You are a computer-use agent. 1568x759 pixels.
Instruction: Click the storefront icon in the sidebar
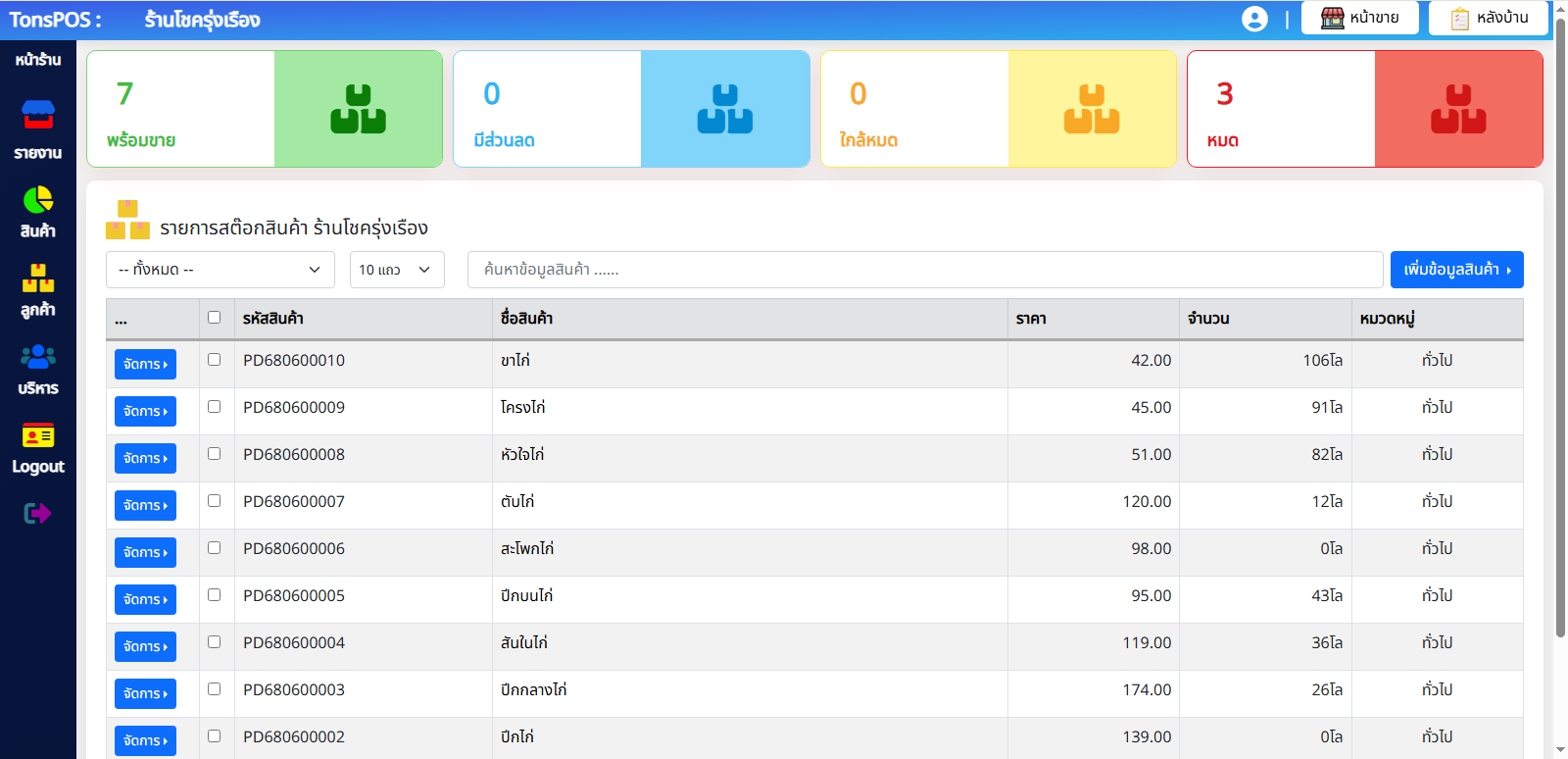coord(38,115)
